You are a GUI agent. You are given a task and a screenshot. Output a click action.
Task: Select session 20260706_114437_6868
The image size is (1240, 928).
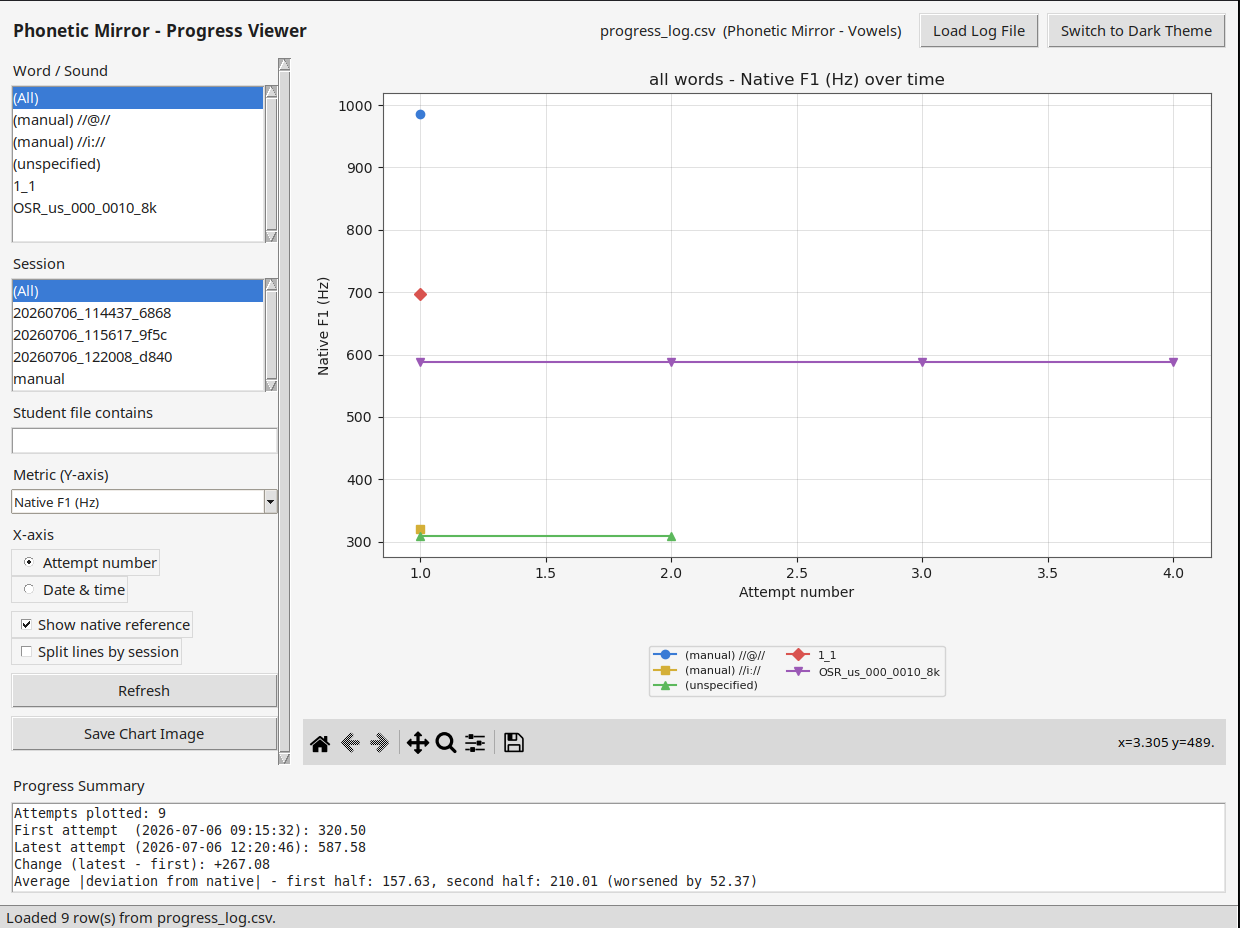pos(138,313)
